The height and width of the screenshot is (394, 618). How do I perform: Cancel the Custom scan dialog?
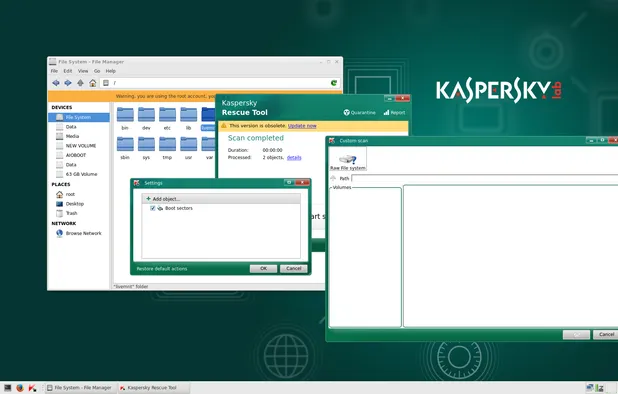click(606, 335)
